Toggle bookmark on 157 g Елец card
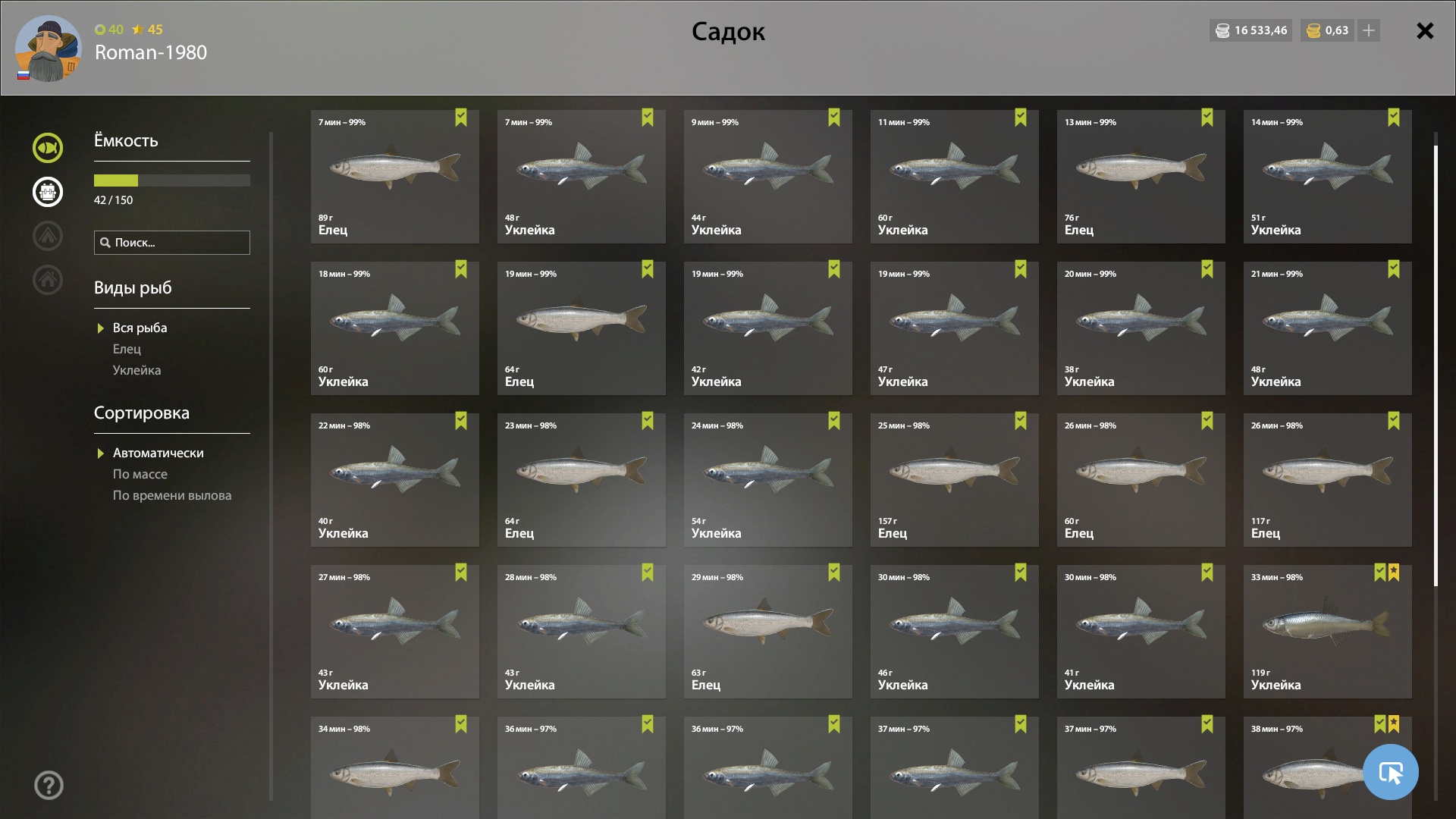 click(x=1021, y=421)
